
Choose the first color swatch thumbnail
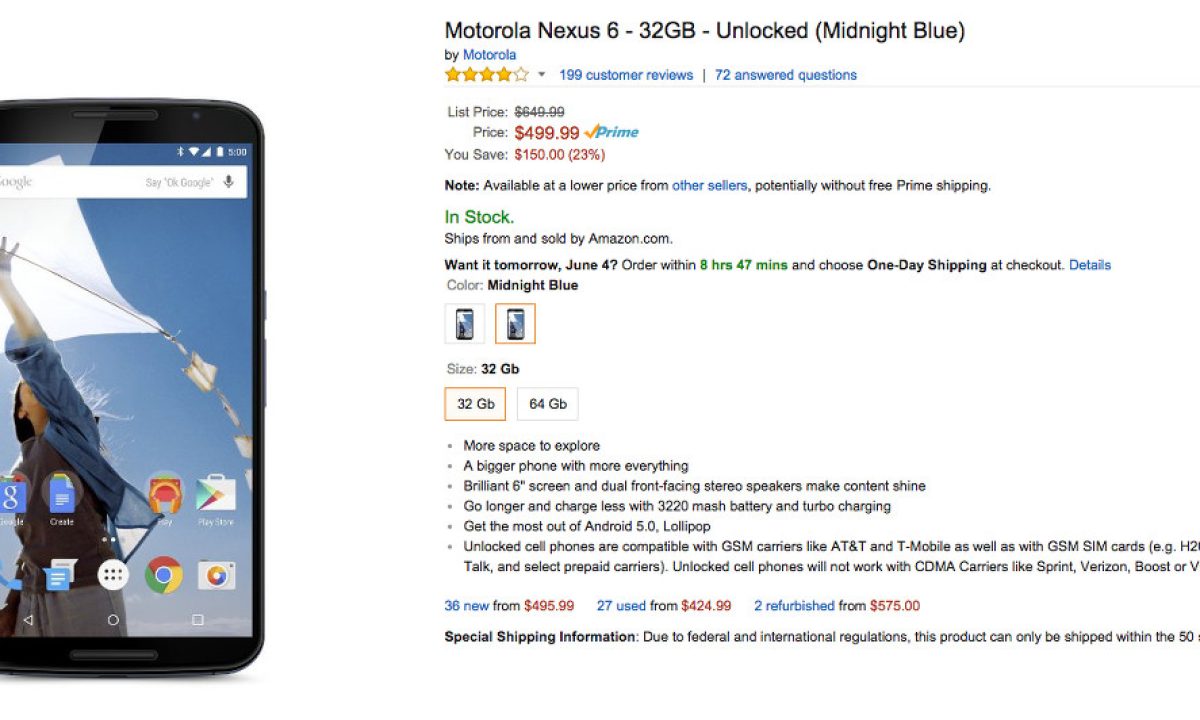click(464, 324)
